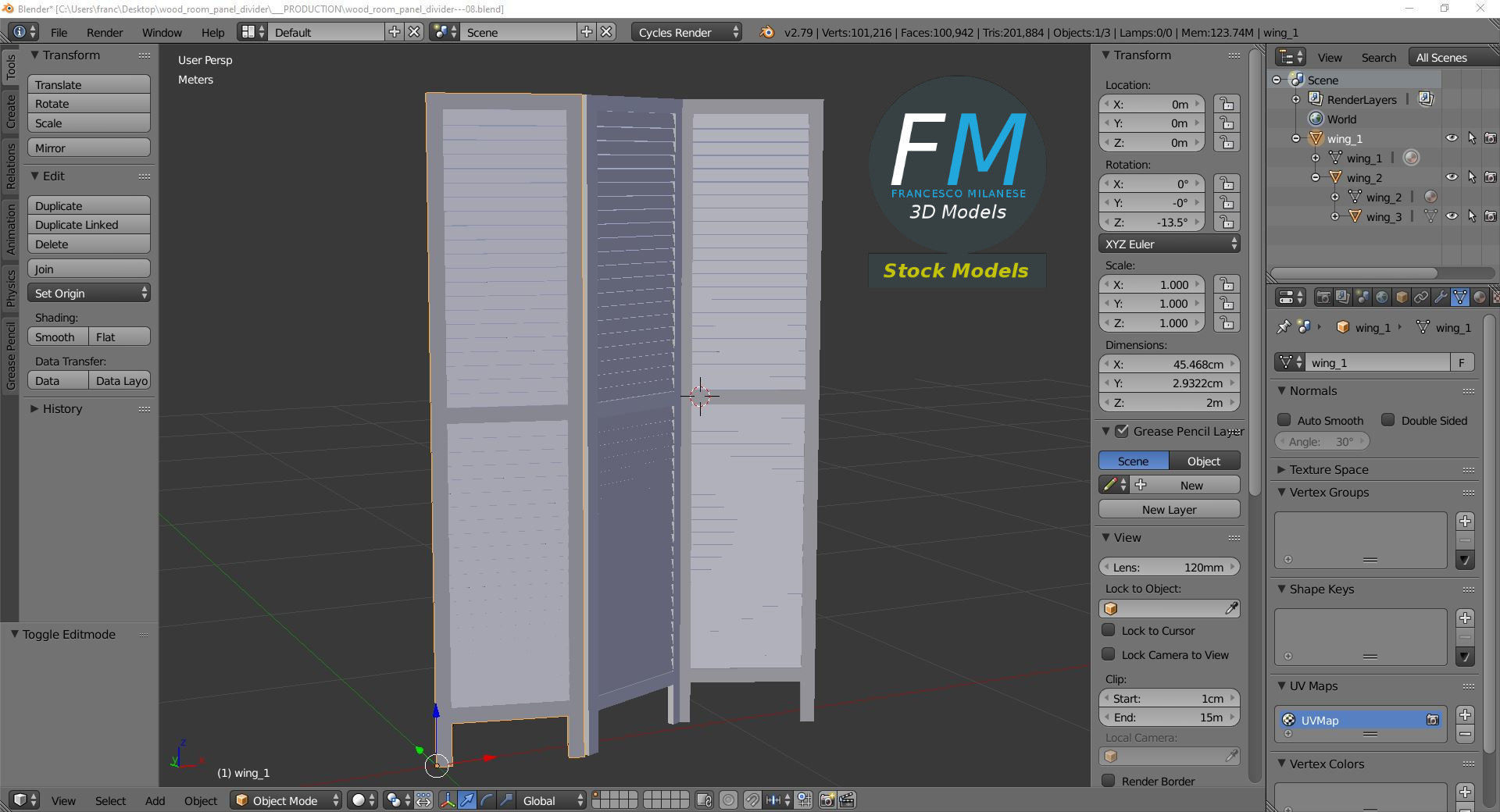Open the Render Layers properties tab icon

point(1342,297)
